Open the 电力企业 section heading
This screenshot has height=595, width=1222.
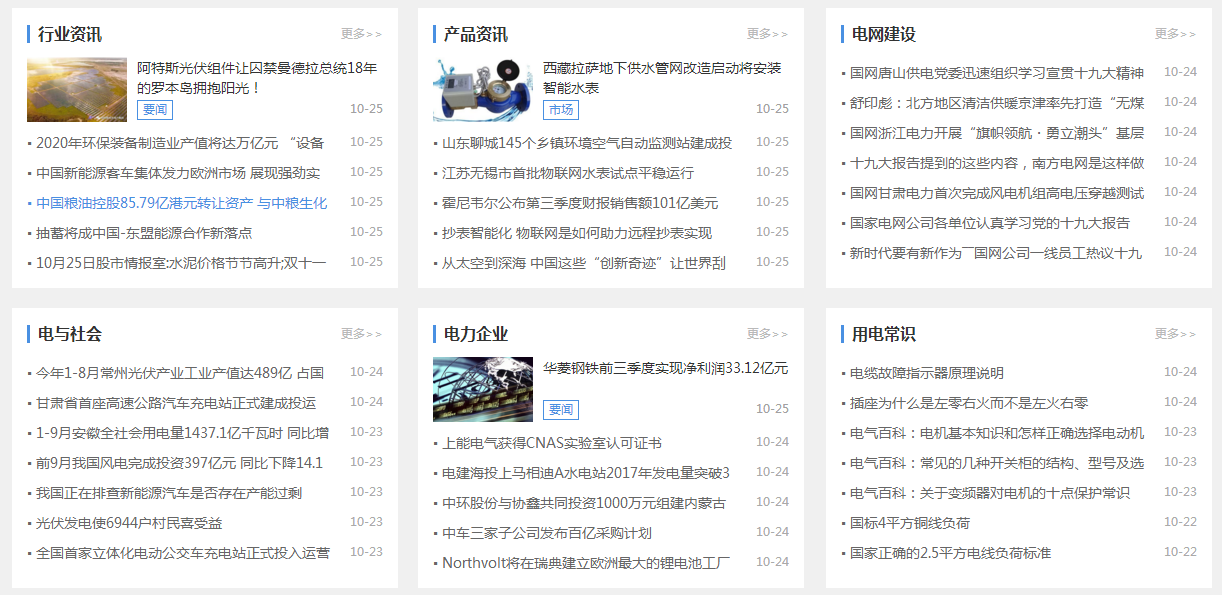[x=476, y=334]
